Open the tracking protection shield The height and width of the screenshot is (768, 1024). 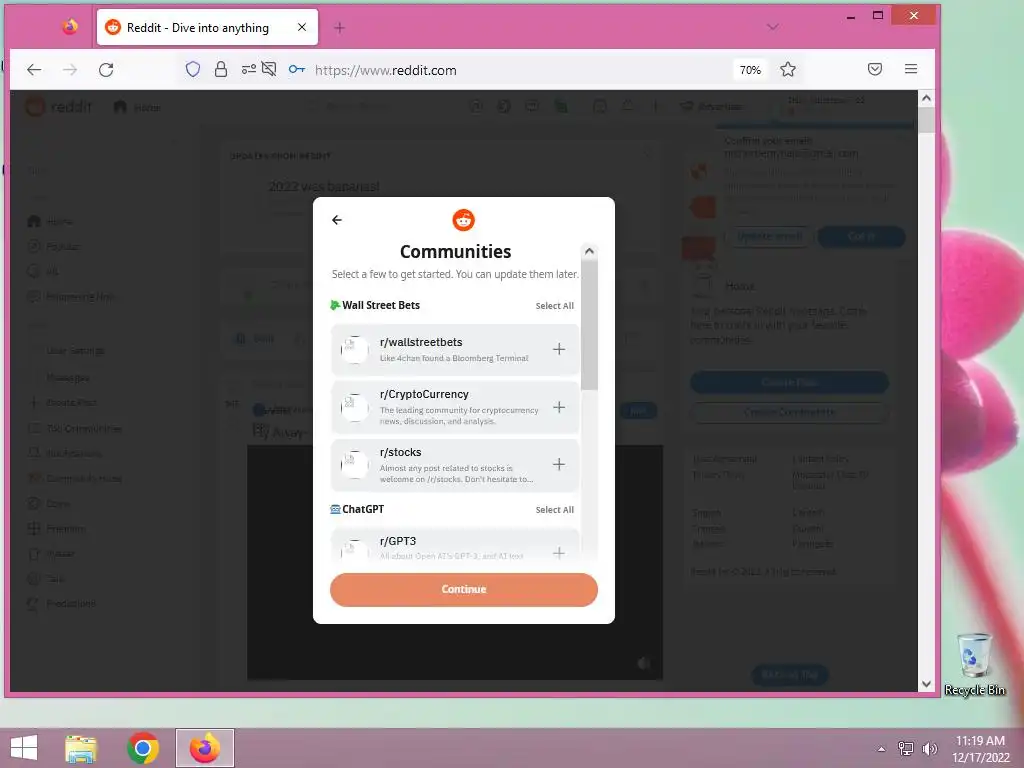(x=193, y=69)
